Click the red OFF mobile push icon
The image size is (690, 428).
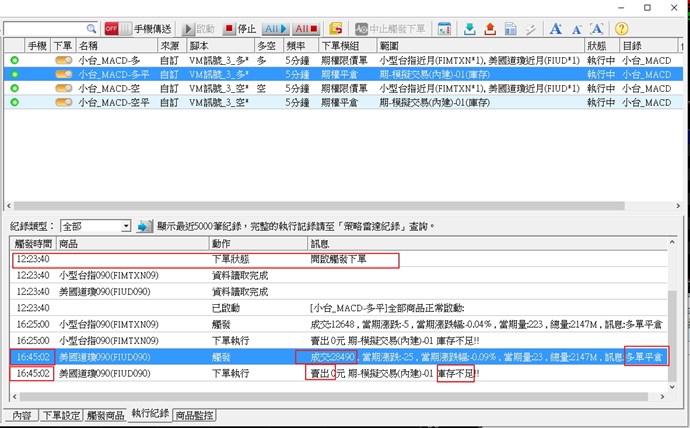point(112,29)
